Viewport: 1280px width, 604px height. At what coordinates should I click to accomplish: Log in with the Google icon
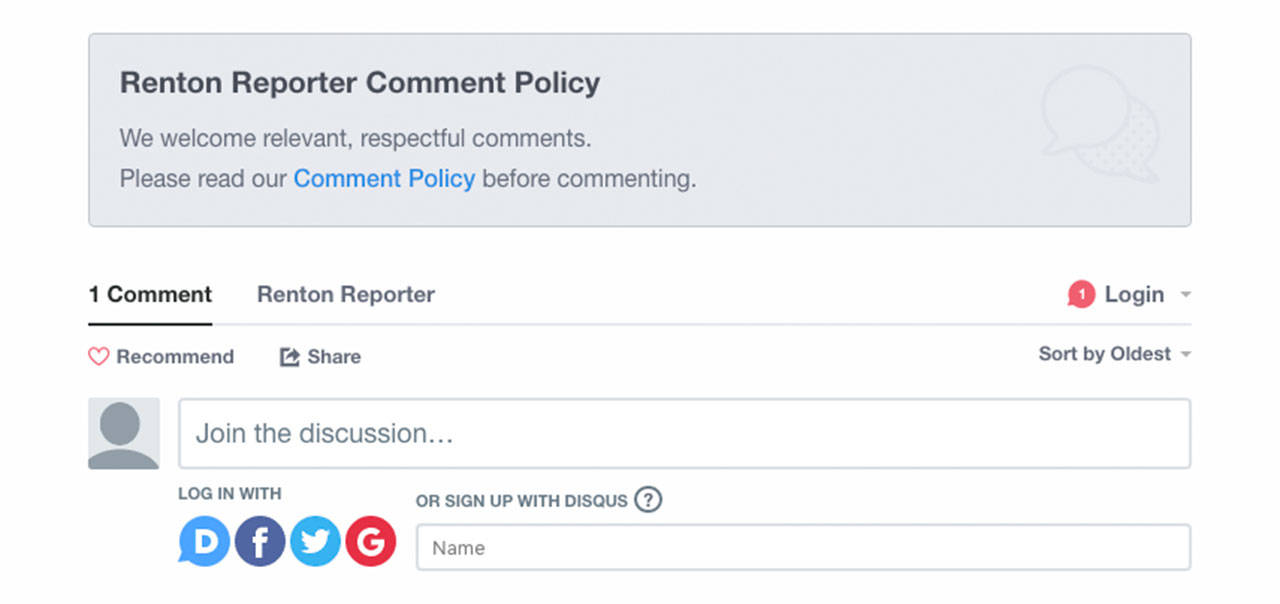point(371,541)
